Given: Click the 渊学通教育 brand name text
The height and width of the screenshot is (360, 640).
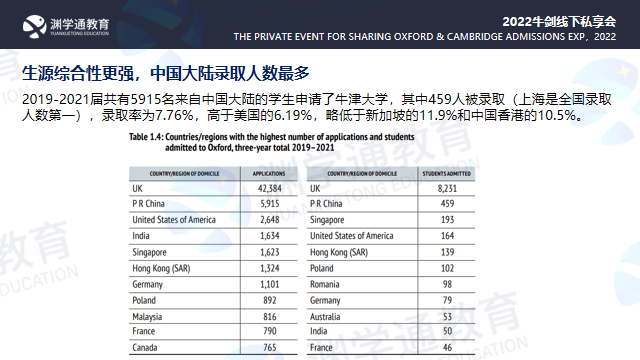Looking at the screenshot, I should click(x=80, y=24).
